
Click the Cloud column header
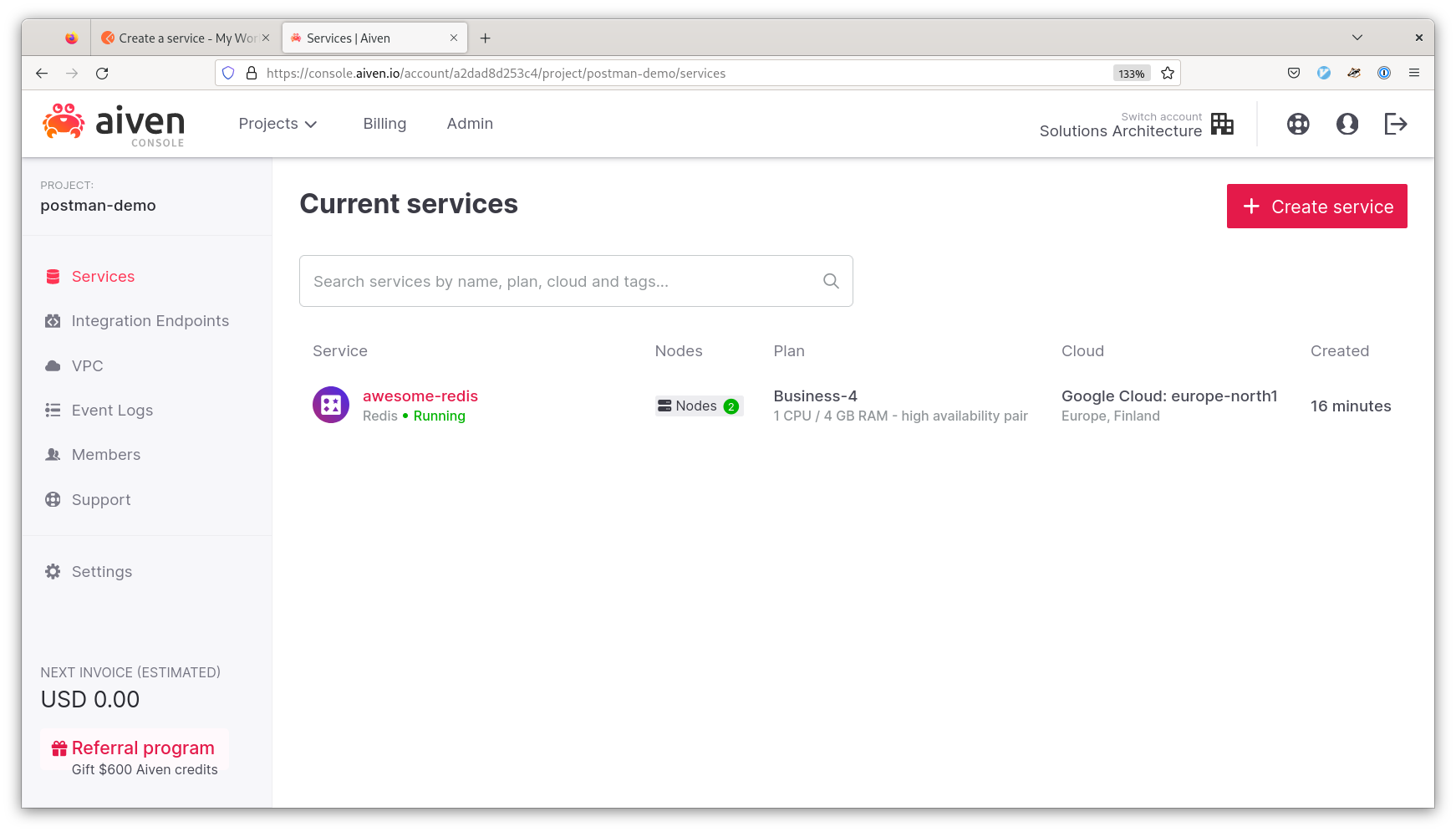1082,351
